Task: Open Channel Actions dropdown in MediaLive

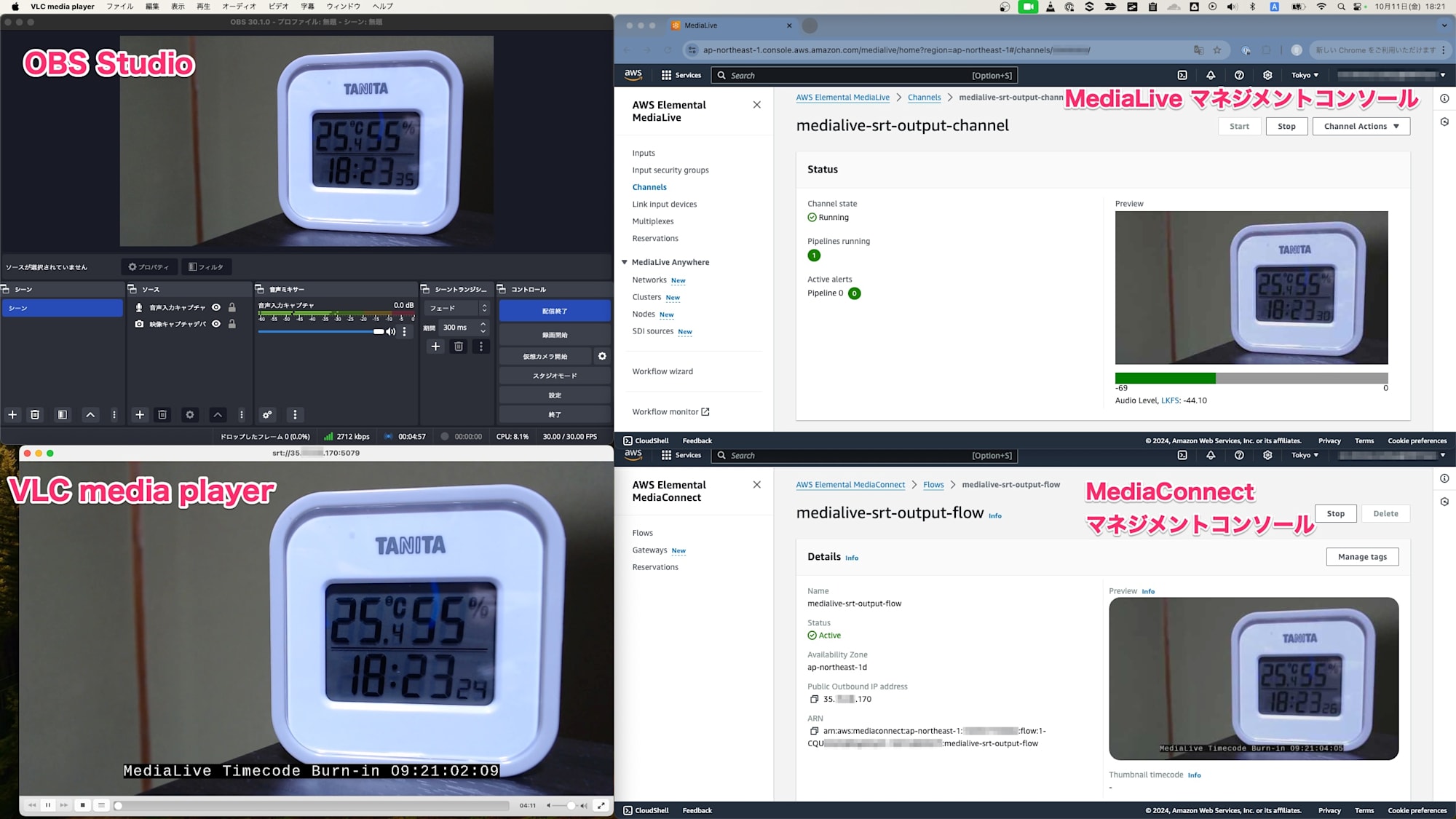Action: point(1361,127)
